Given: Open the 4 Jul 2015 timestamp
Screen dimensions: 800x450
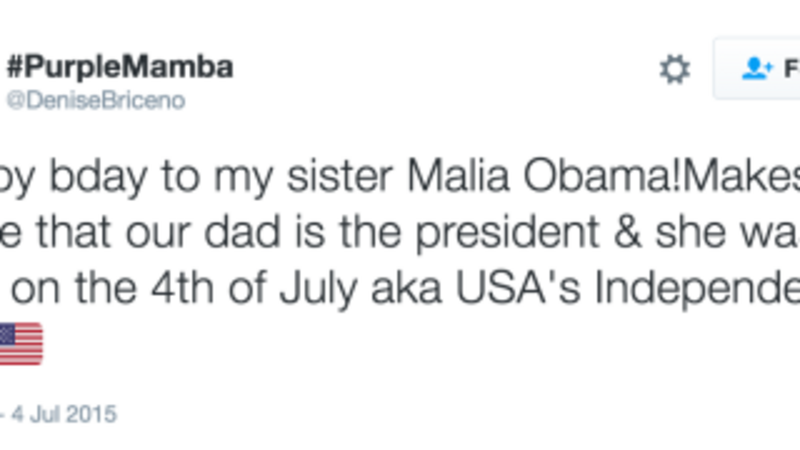Looking at the screenshot, I should (x=68, y=413).
